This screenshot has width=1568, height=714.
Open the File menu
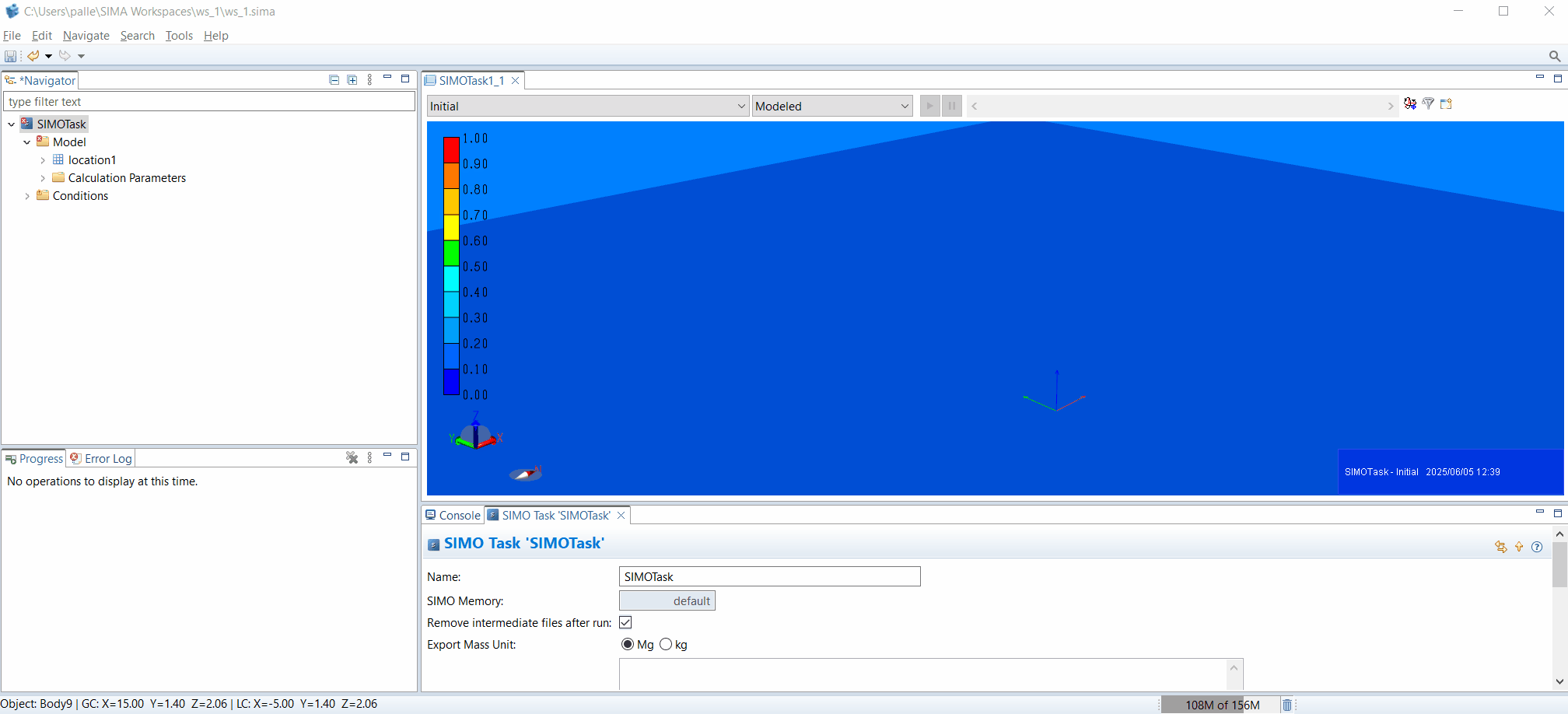(12, 36)
